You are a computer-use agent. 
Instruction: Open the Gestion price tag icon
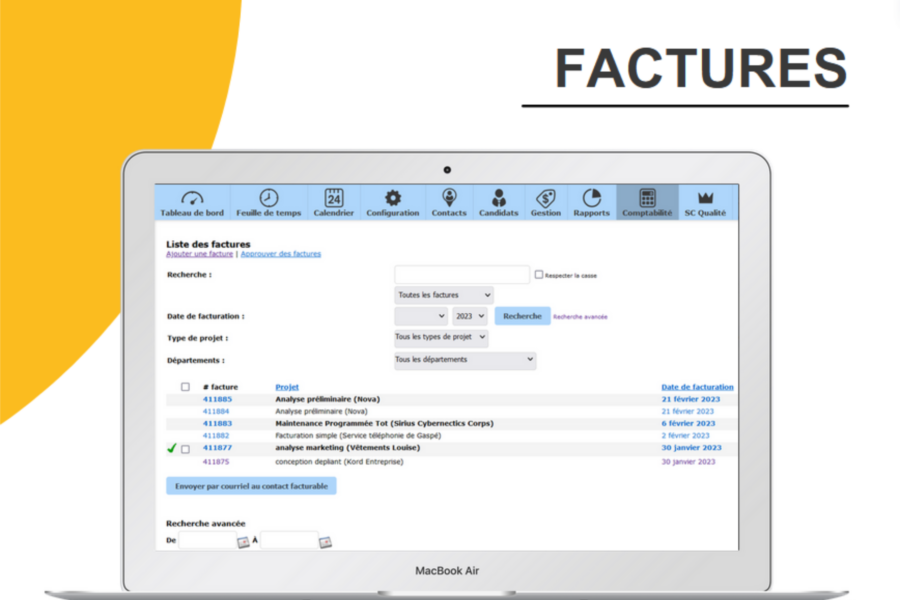point(545,198)
